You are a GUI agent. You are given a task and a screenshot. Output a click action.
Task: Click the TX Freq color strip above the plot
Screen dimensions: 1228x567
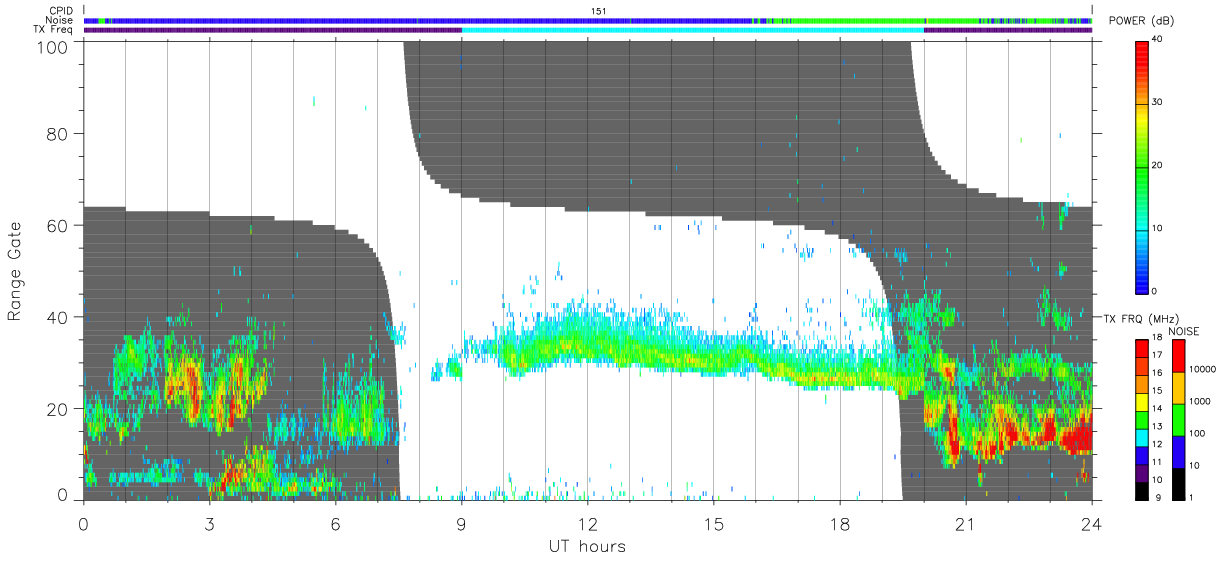587,29
